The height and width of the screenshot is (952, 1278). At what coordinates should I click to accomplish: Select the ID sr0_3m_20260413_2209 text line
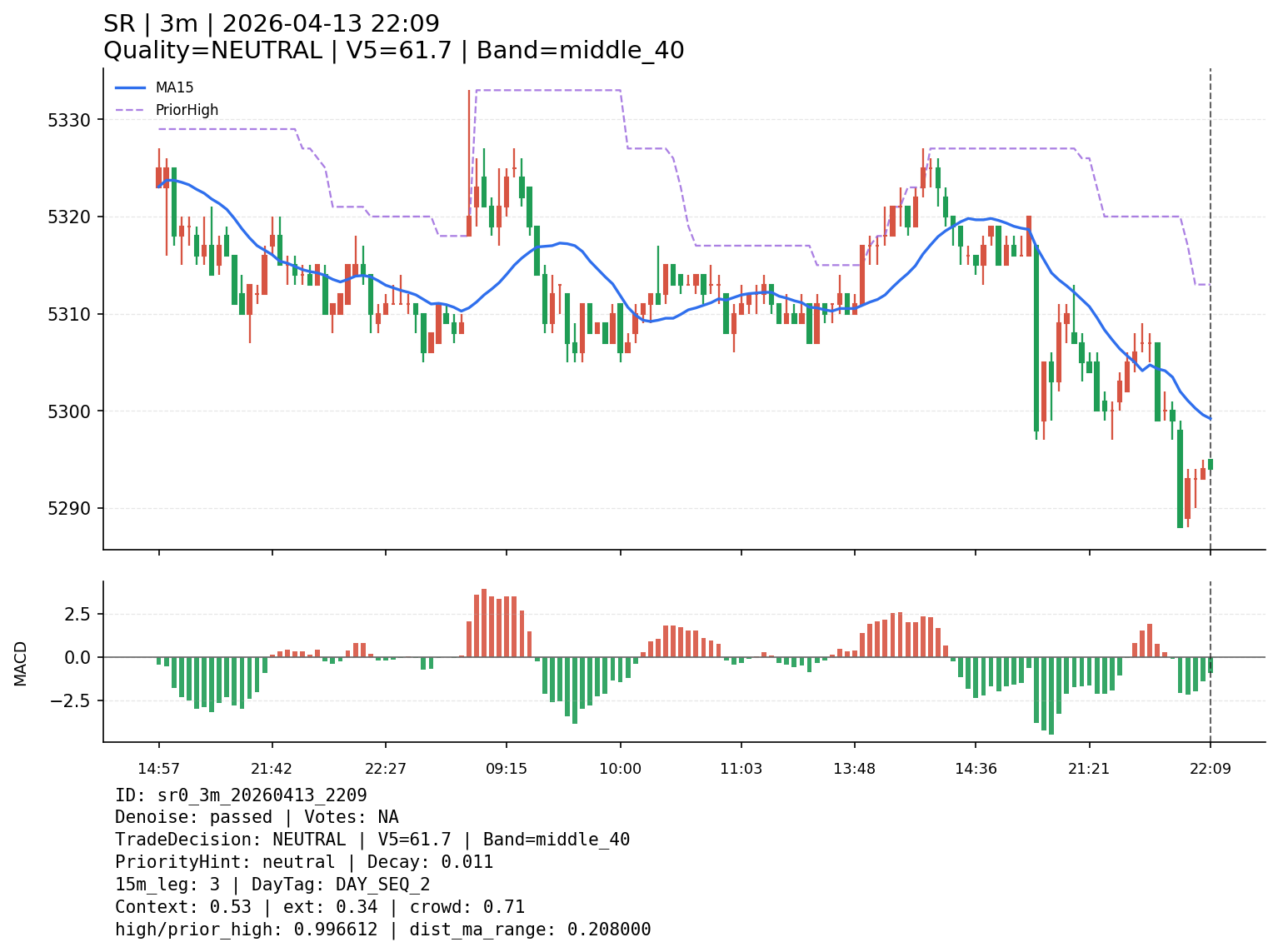click(241, 795)
